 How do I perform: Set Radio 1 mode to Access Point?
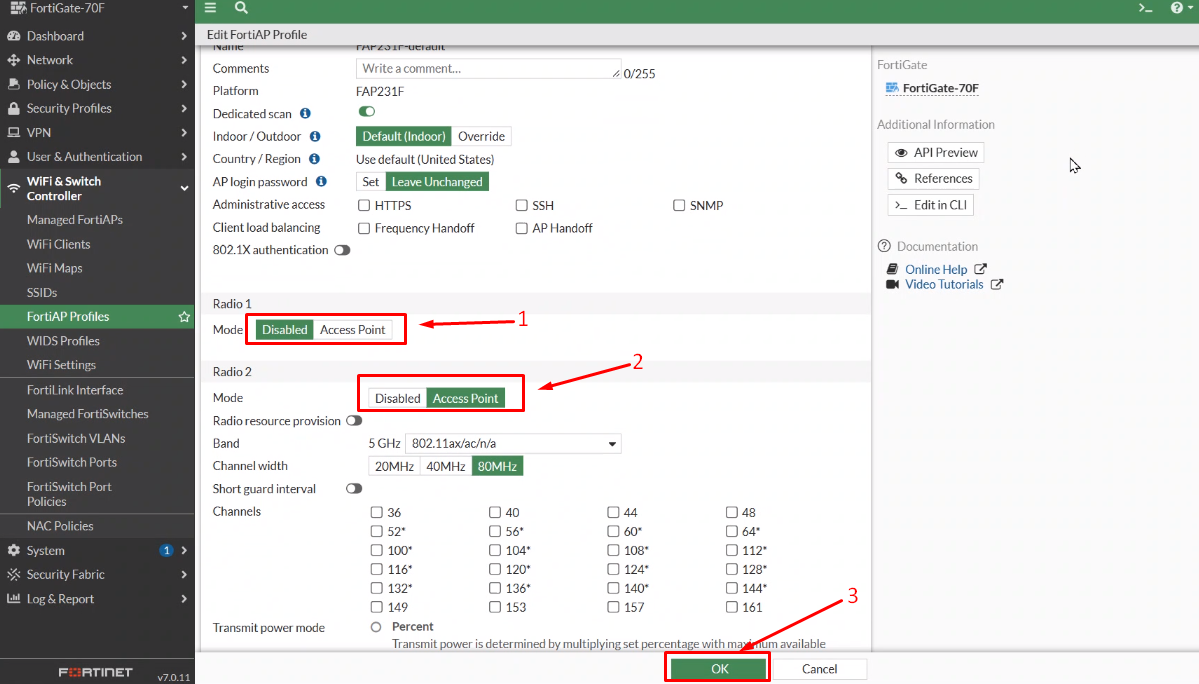(x=353, y=329)
